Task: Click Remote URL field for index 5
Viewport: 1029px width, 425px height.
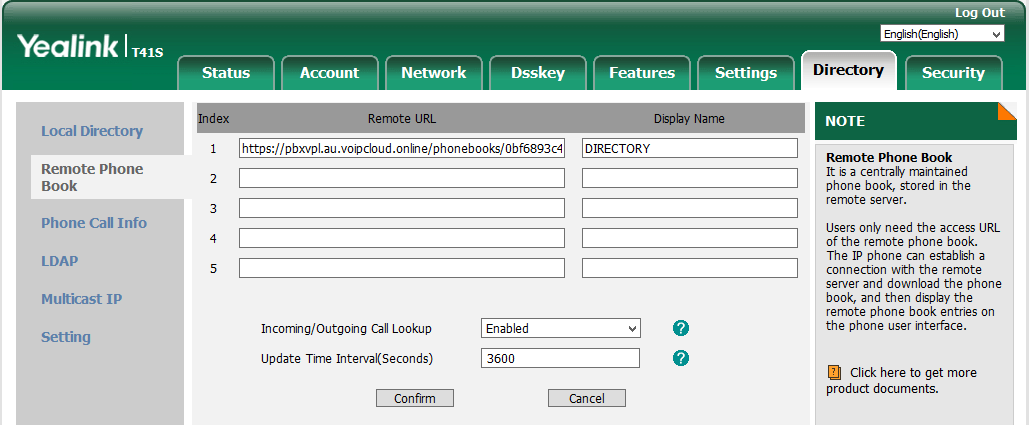Action: (402, 268)
